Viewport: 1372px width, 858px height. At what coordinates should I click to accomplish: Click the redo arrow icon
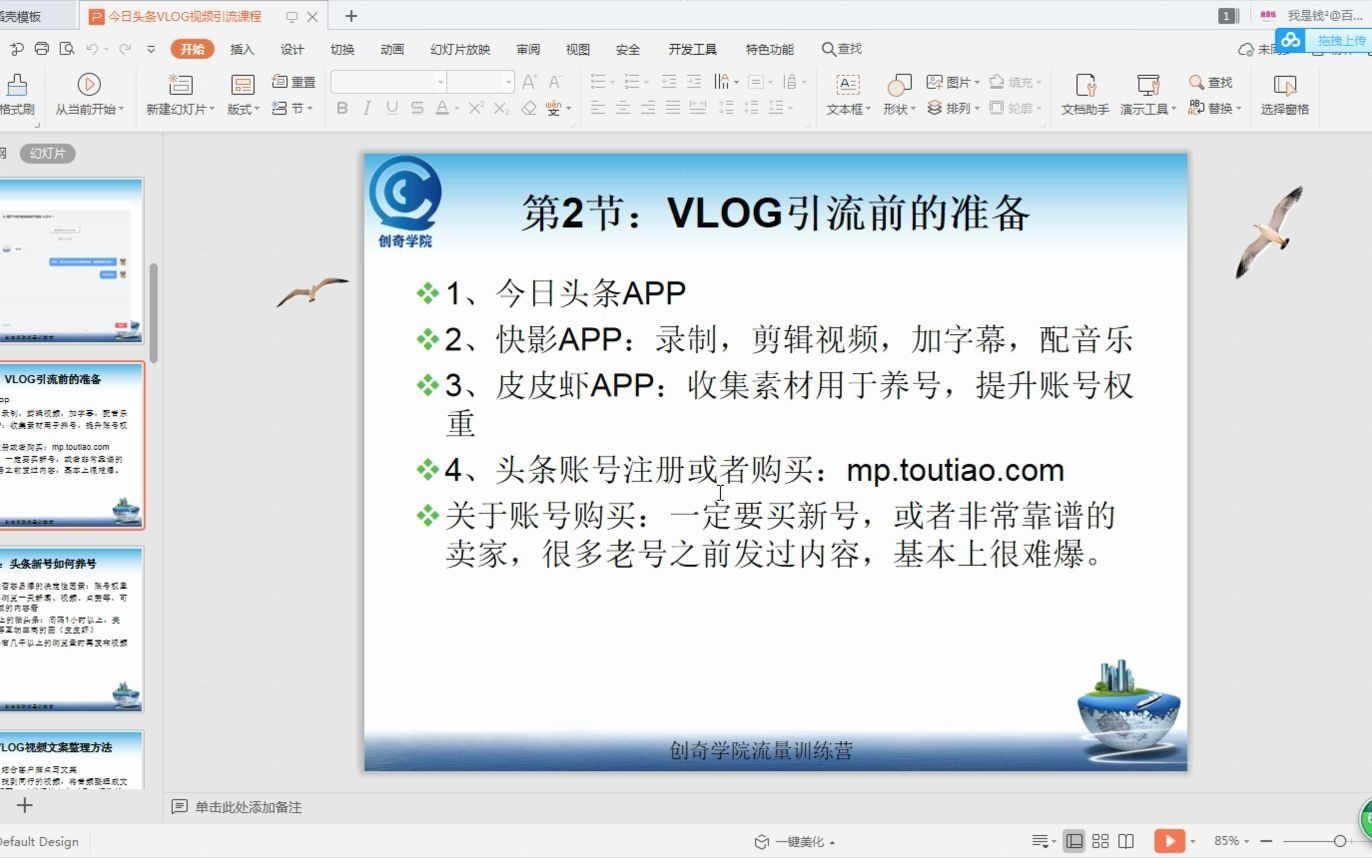125,48
